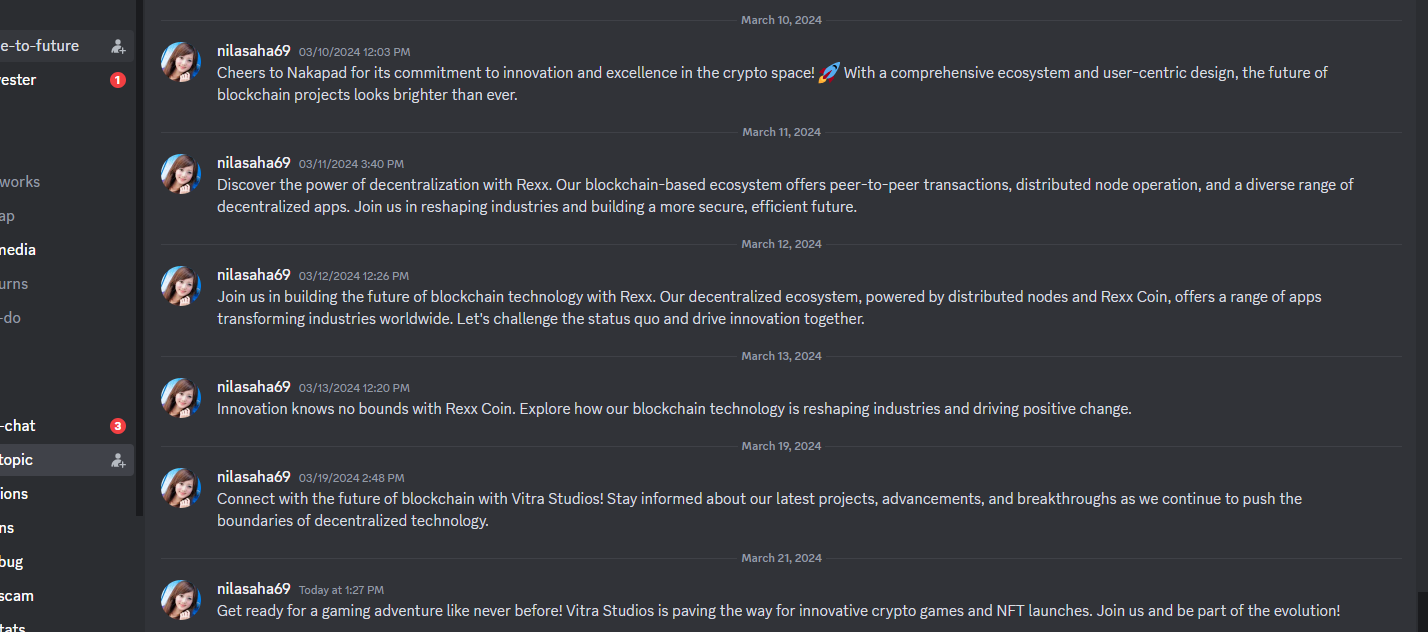
Task: Open the nilasaha69 username on March 12 message
Action: click(254, 275)
